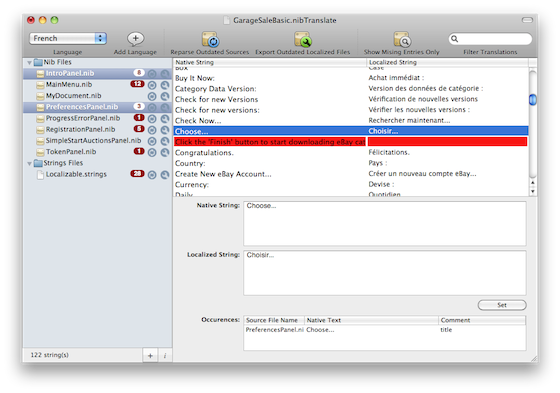This screenshot has height=393, width=560.
Task: Select the red untranslated 'Click the Finish button' row
Action: point(351,142)
